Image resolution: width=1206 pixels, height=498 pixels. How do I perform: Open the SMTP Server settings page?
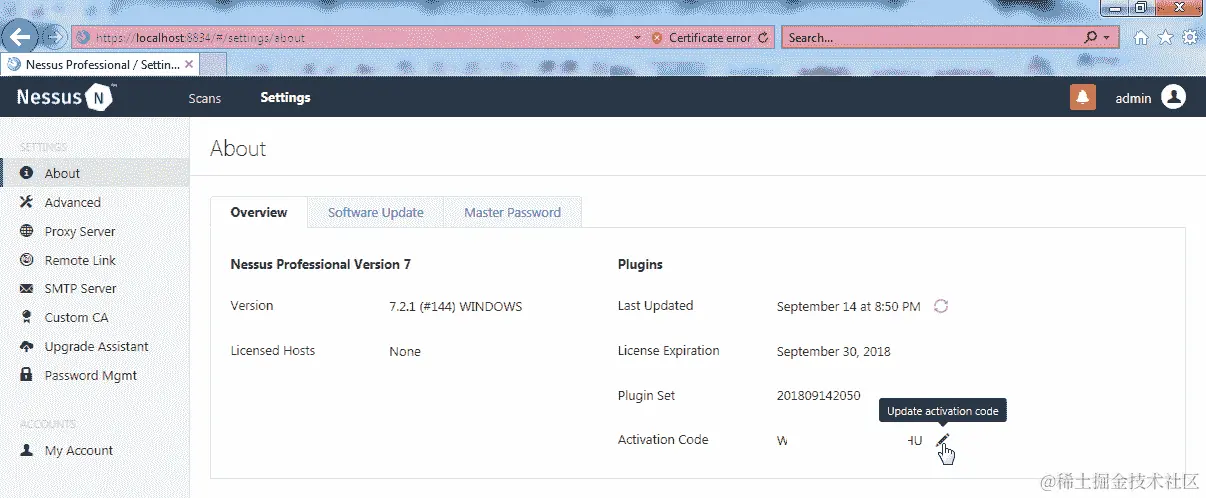95,288
